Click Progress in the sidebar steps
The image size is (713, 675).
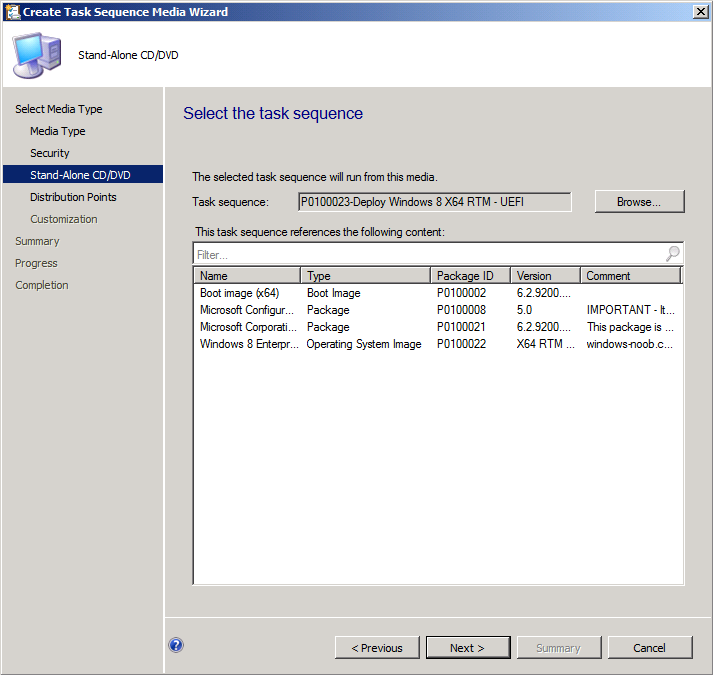[x=36, y=263]
